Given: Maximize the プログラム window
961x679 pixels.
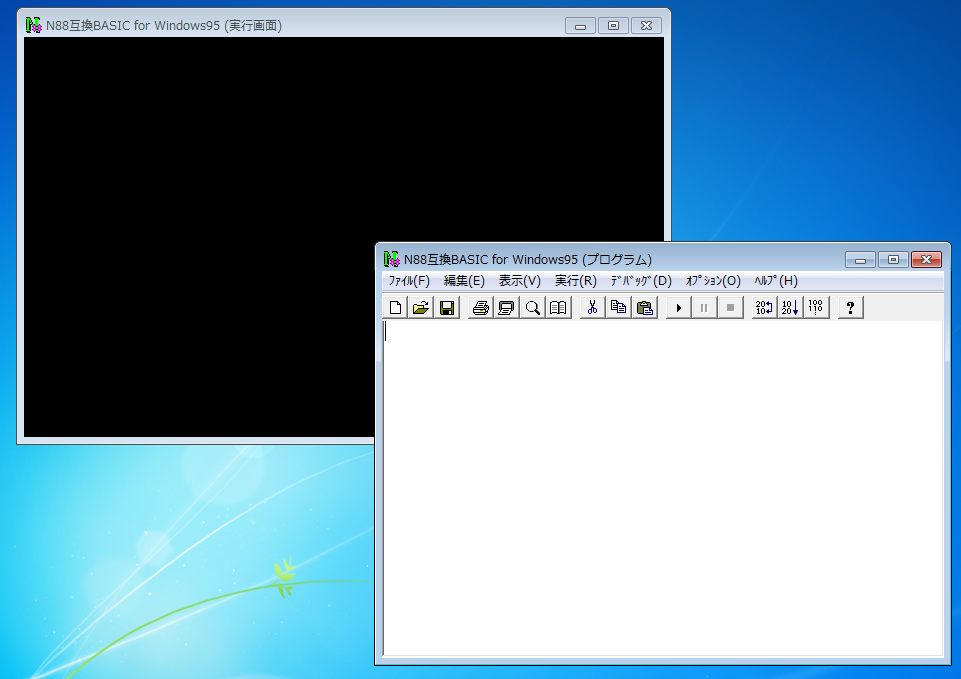Looking at the screenshot, I should pos(894,260).
